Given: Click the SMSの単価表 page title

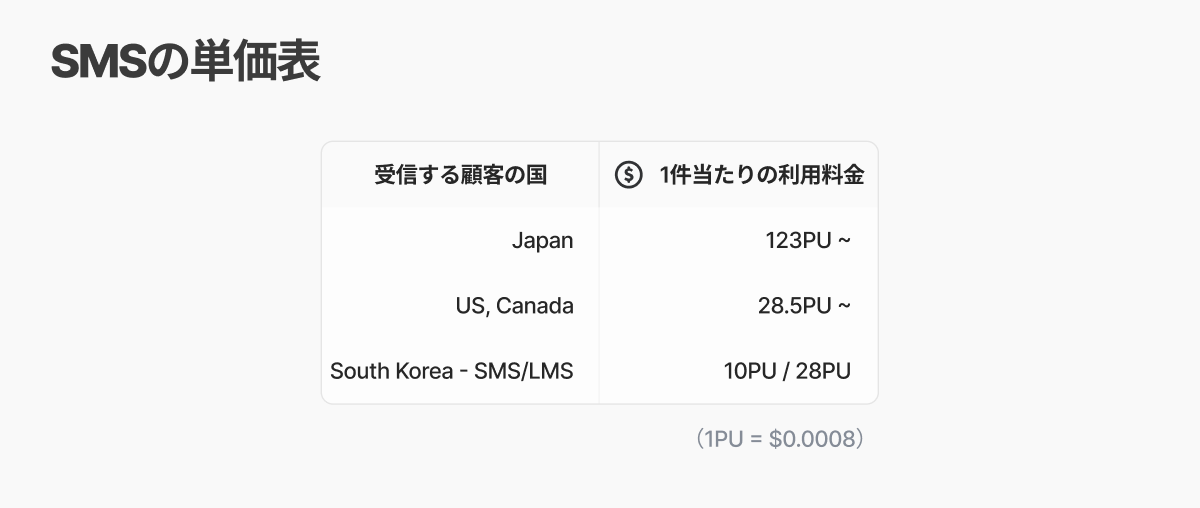Looking at the screenshot, I should (x=185, y=63).
